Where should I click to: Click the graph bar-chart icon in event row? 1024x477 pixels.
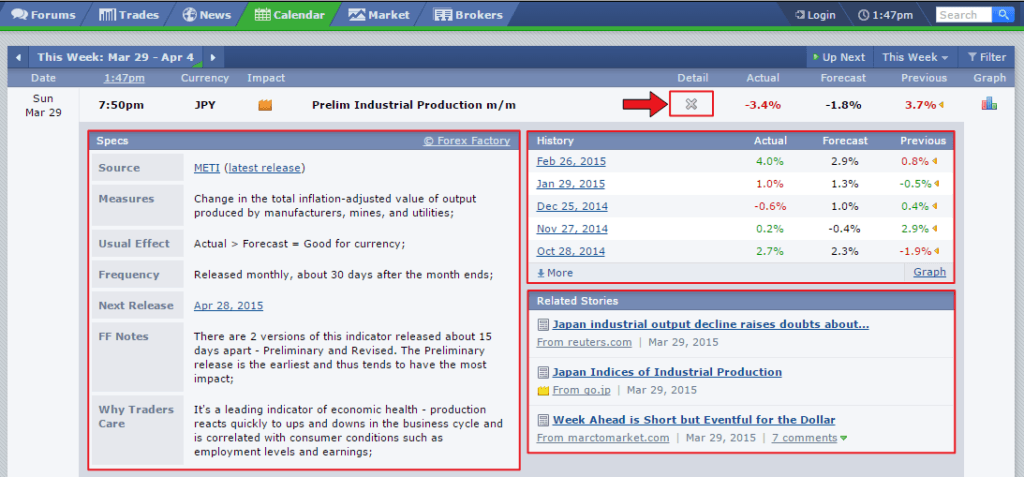pyautogui.click(x=989, y=104)
